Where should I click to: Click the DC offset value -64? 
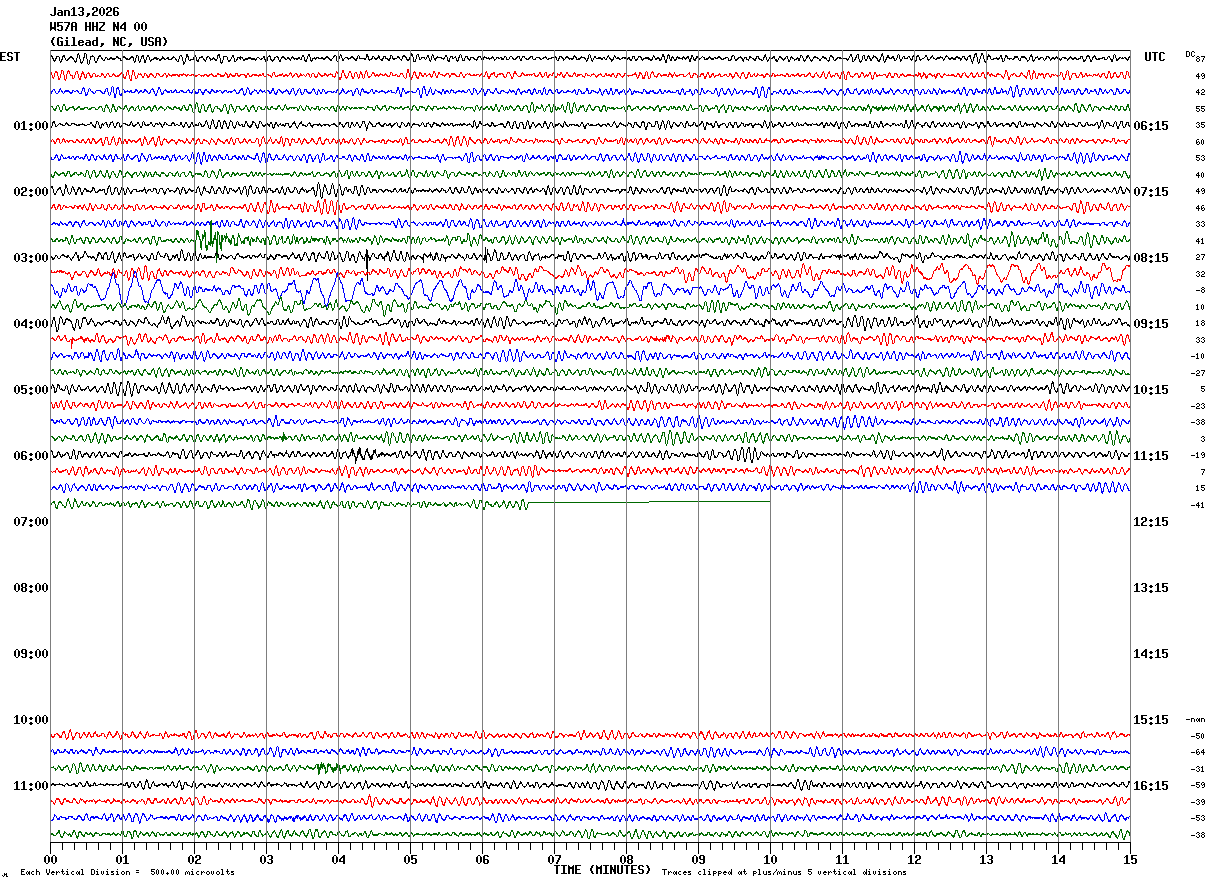pyautogui.click(x=1198, y=752)
